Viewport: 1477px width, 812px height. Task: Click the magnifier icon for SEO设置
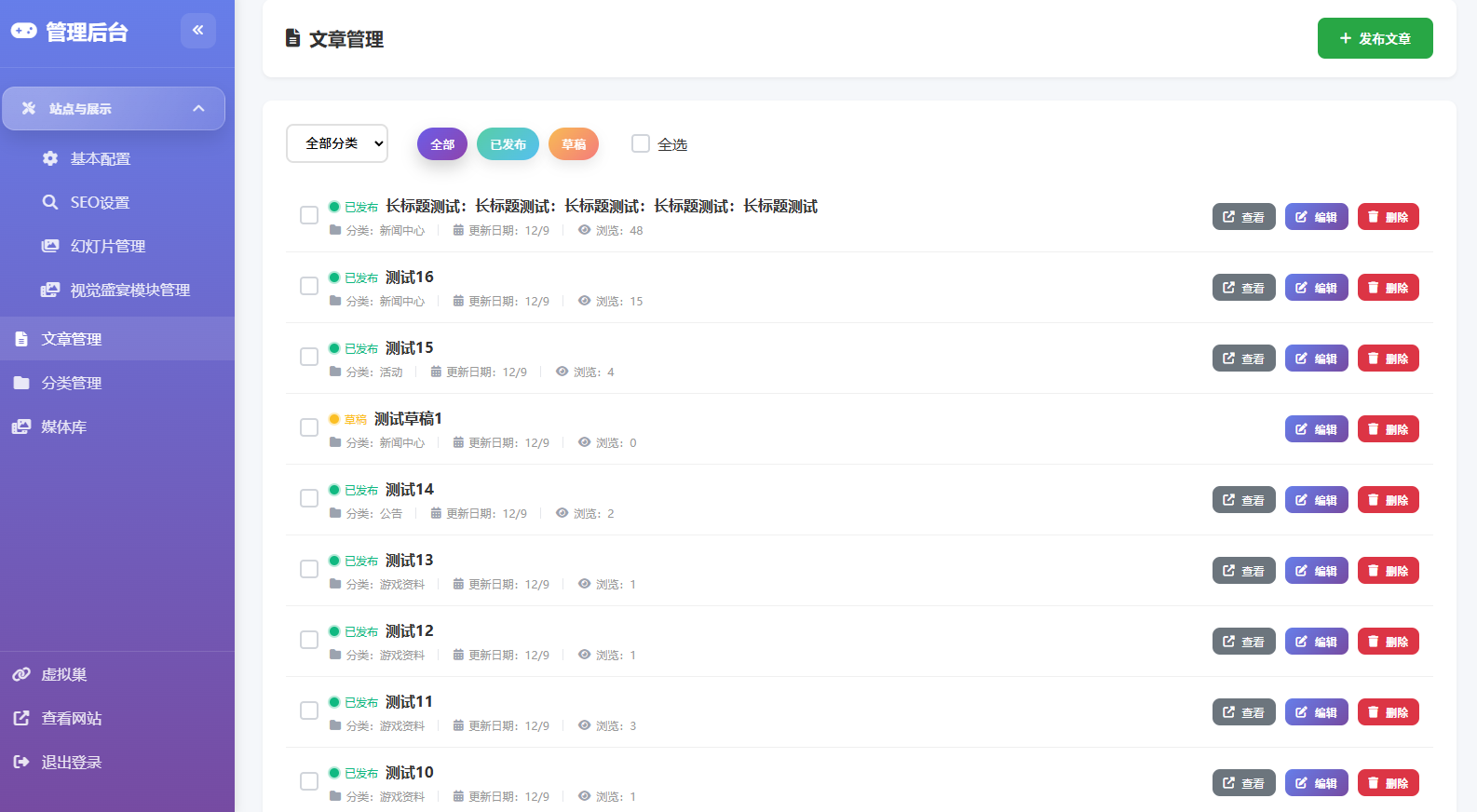50,202
